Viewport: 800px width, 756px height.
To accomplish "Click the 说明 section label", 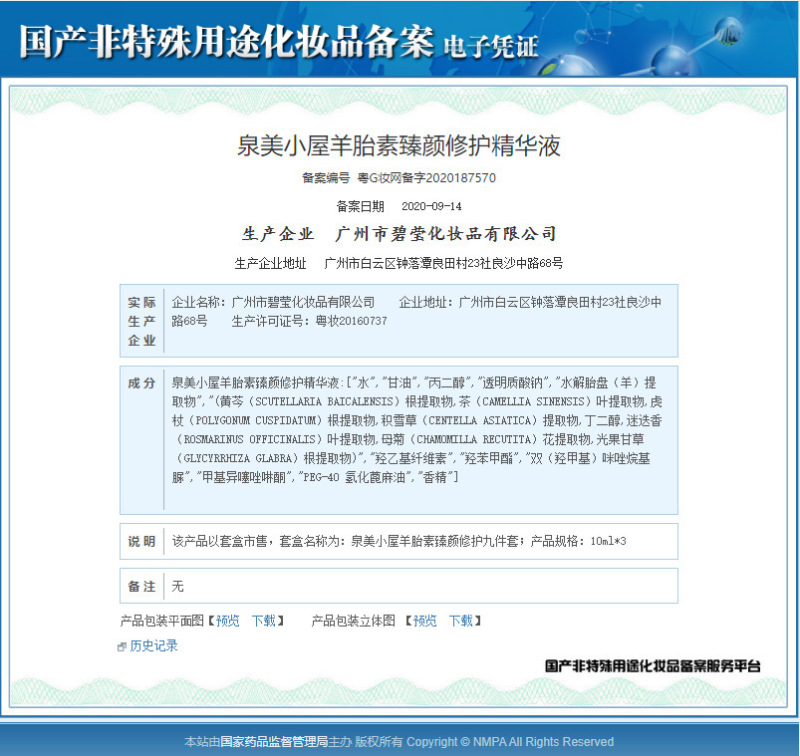I will coord(142,541).
